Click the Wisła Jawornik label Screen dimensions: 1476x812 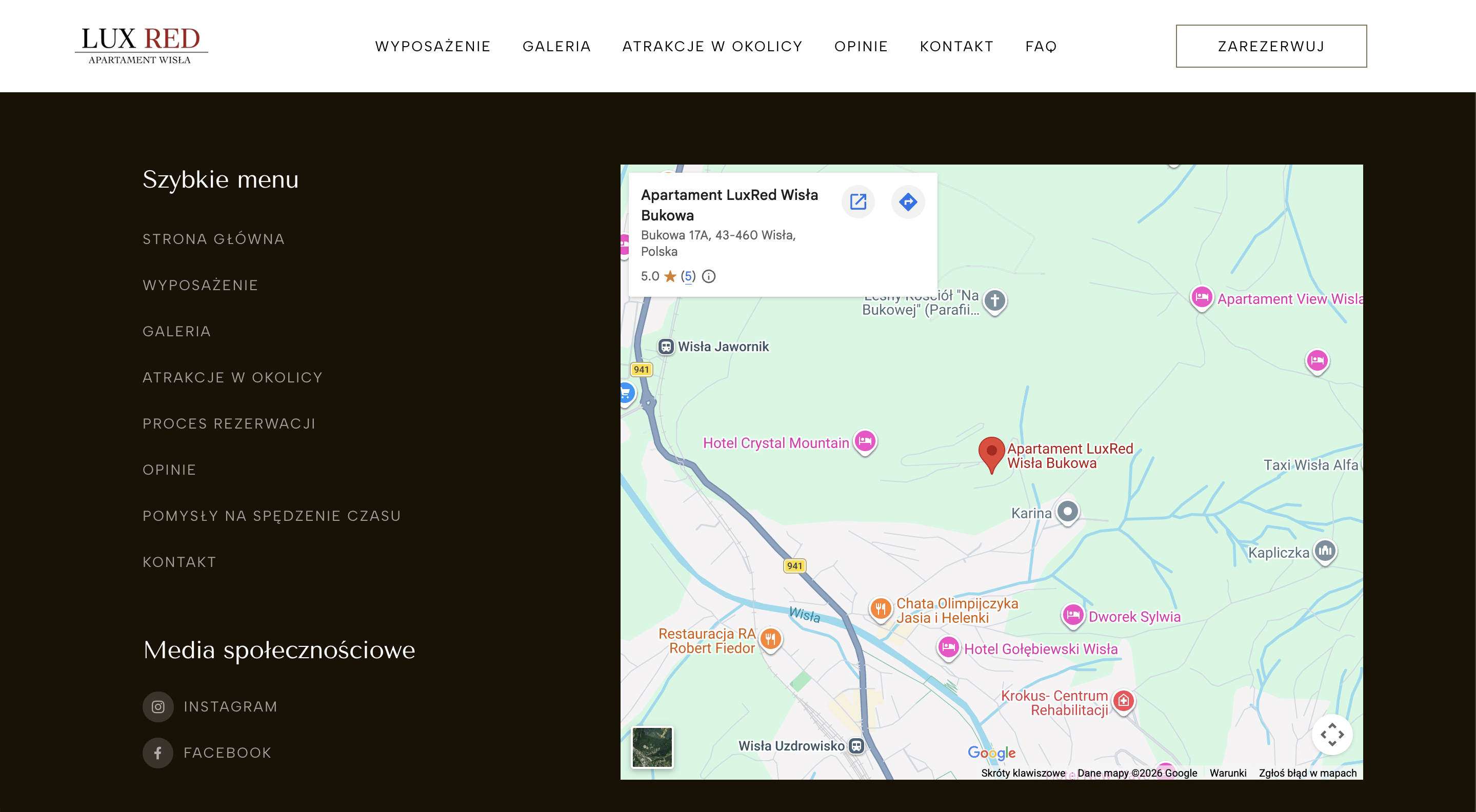[x=723, y=347]
